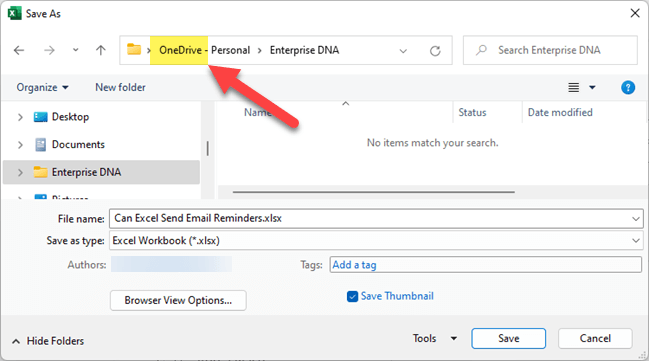
Task: Click the Forward navigation arrow
Action: pos(49,51)
